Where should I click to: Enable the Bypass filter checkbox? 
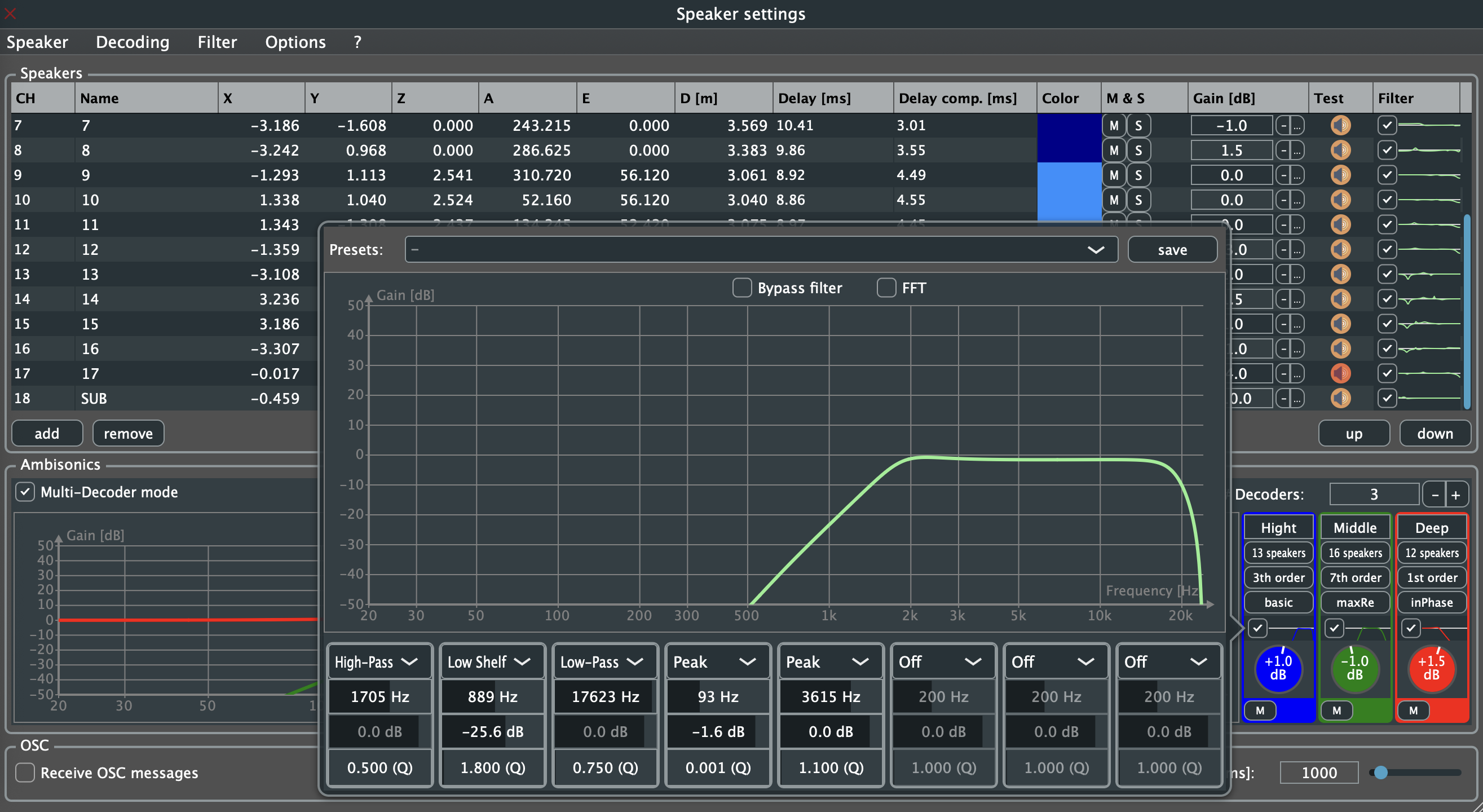741,288
